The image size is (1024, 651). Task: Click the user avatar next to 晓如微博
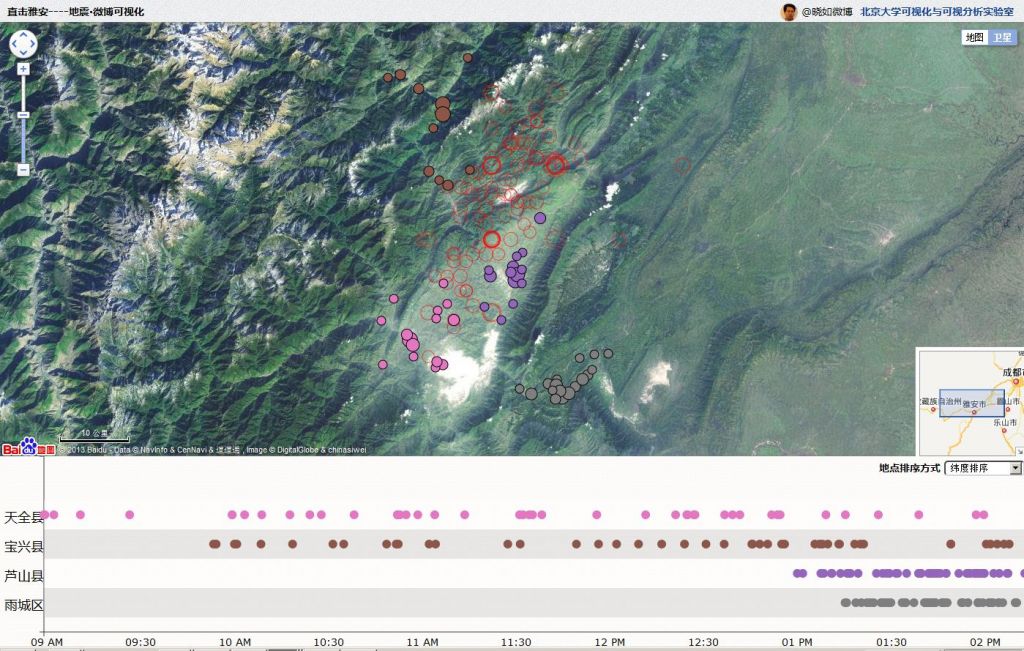pos(789,12)
